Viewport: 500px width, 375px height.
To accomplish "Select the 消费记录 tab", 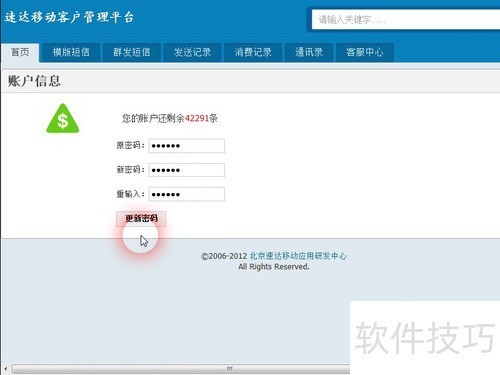I will click(x=253, y=52).
